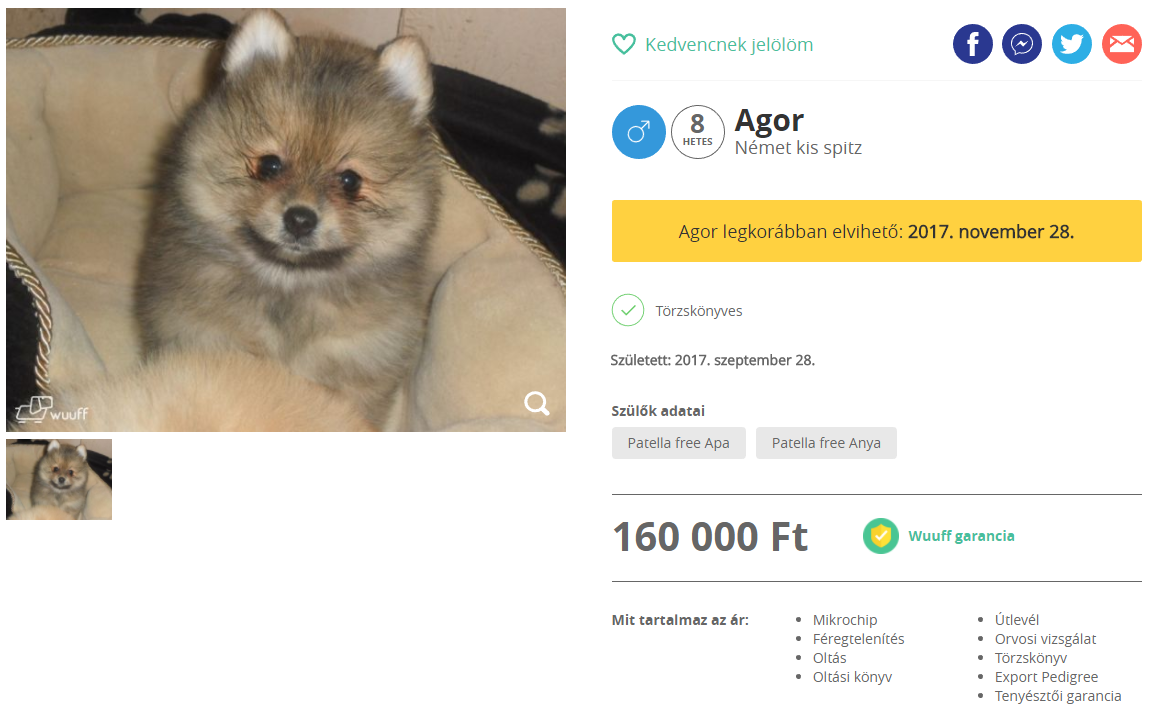Share listing on Facebook
Viewport: 1149px width, 722px height.
972,44
